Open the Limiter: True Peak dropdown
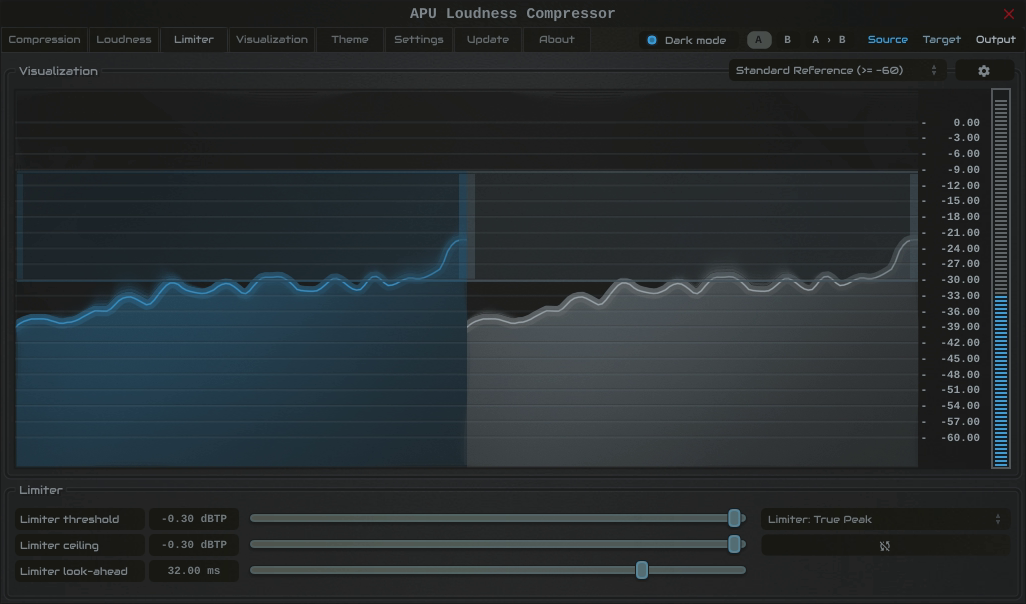Viewport: 1026px width, 604px height. (885, 520)
